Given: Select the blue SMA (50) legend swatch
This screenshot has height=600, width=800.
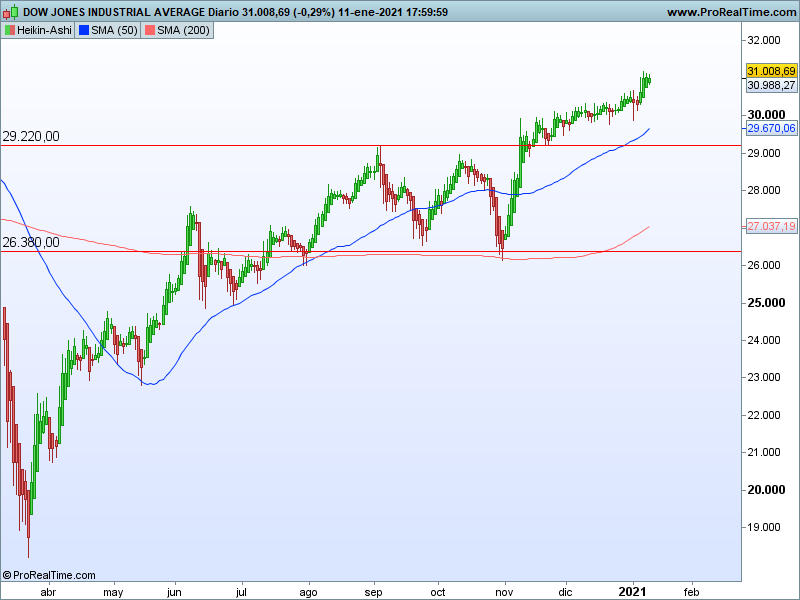Looking at the screenshot, I should 84,31.
